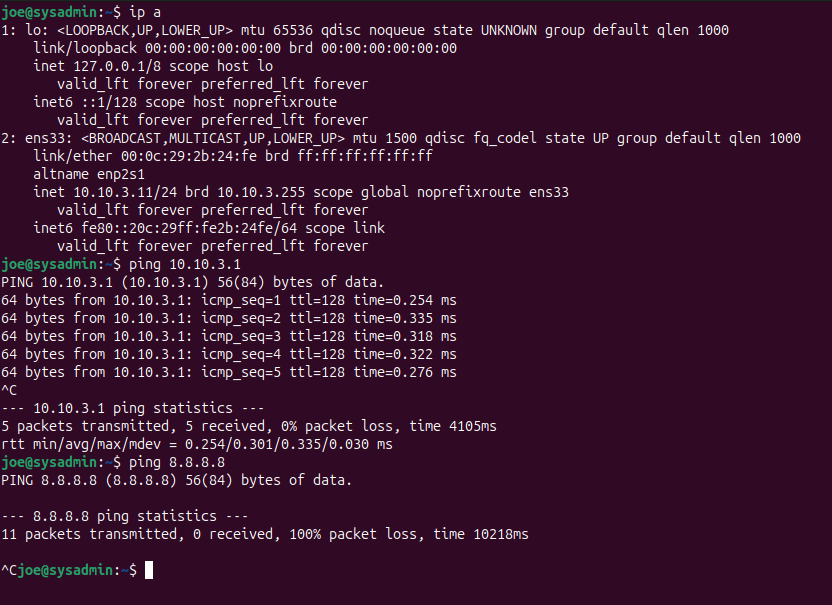Click the icmp_seq=3 ping reply line

point(229,336)
